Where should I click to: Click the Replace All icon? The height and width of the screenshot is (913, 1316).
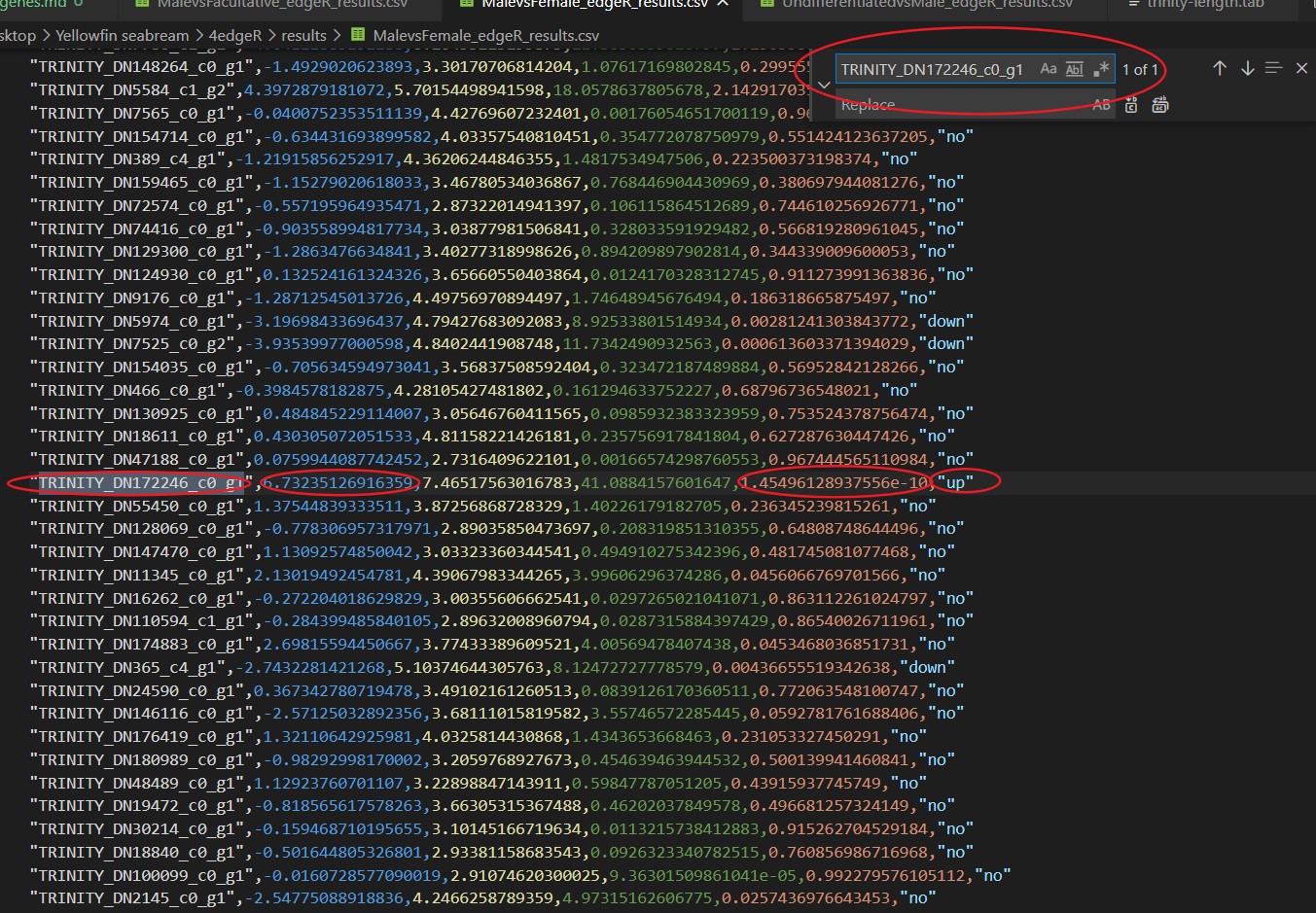1159,105
